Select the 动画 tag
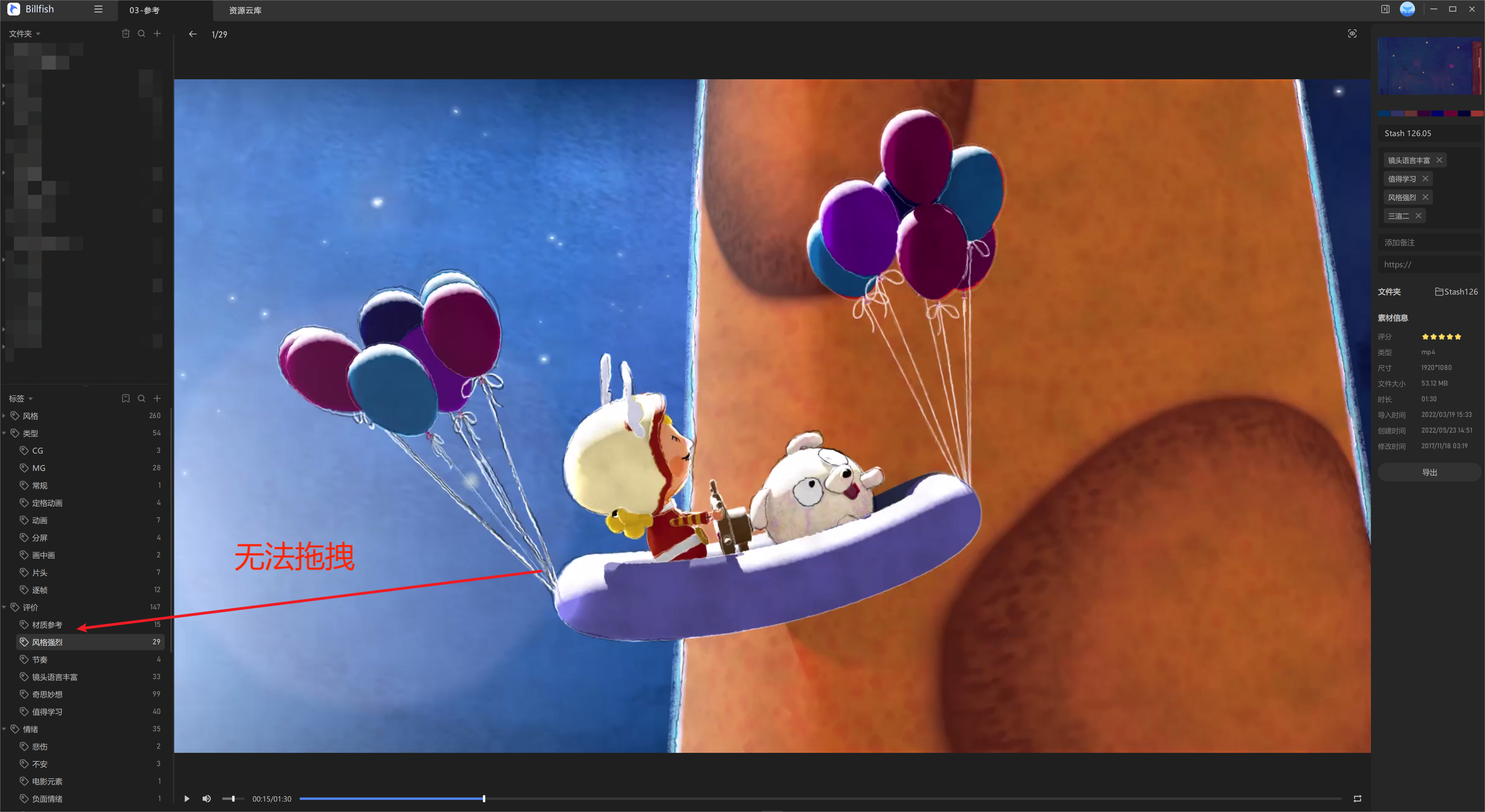The height and width of the screenshot is (812, 1485). point(90,520)
